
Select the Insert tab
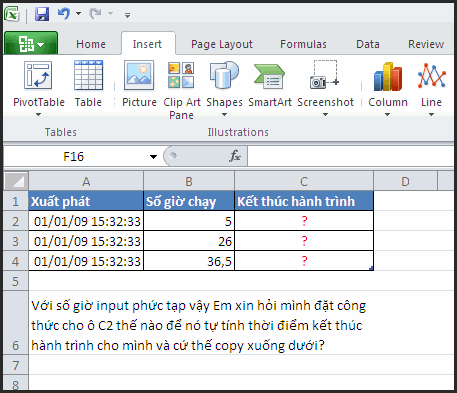pos(147,44)
